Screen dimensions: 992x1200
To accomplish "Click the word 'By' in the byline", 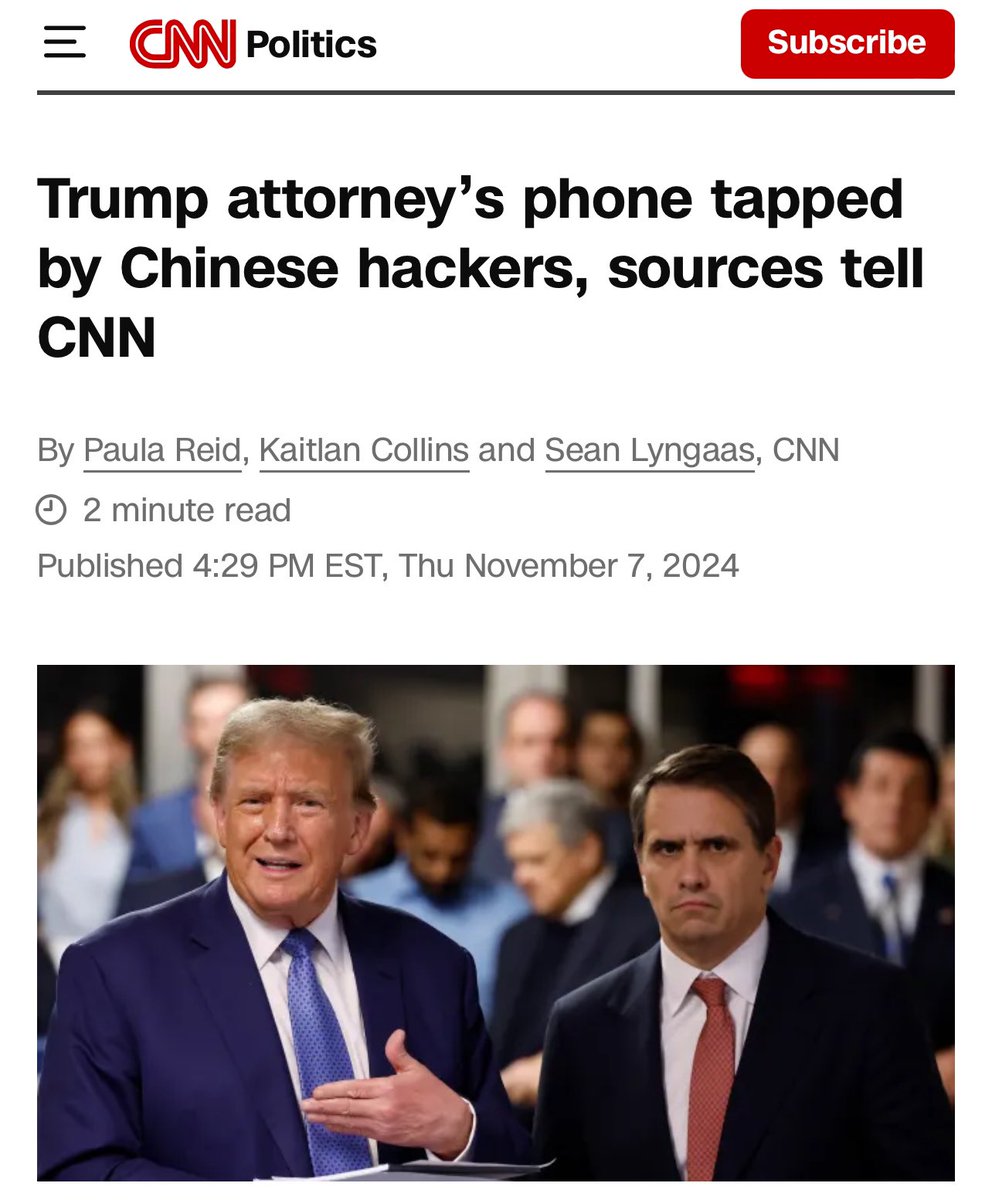I will coord(56,451).
